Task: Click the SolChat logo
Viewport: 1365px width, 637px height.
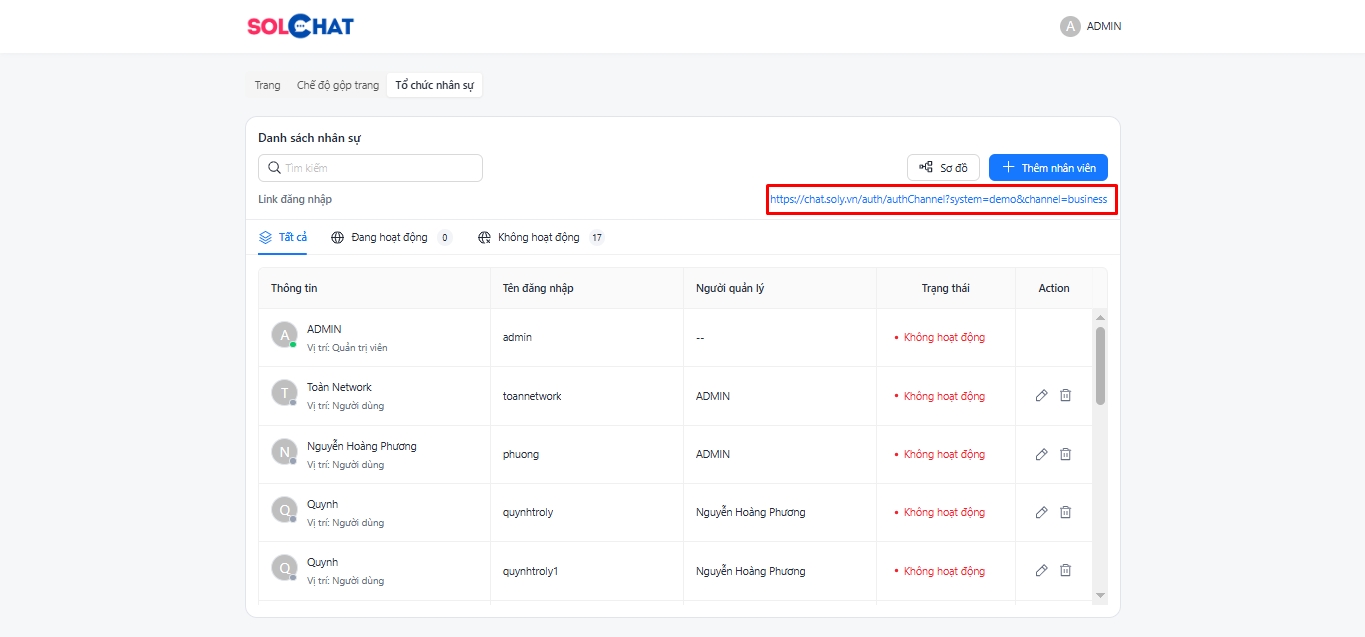Action: tap(300, 27)
